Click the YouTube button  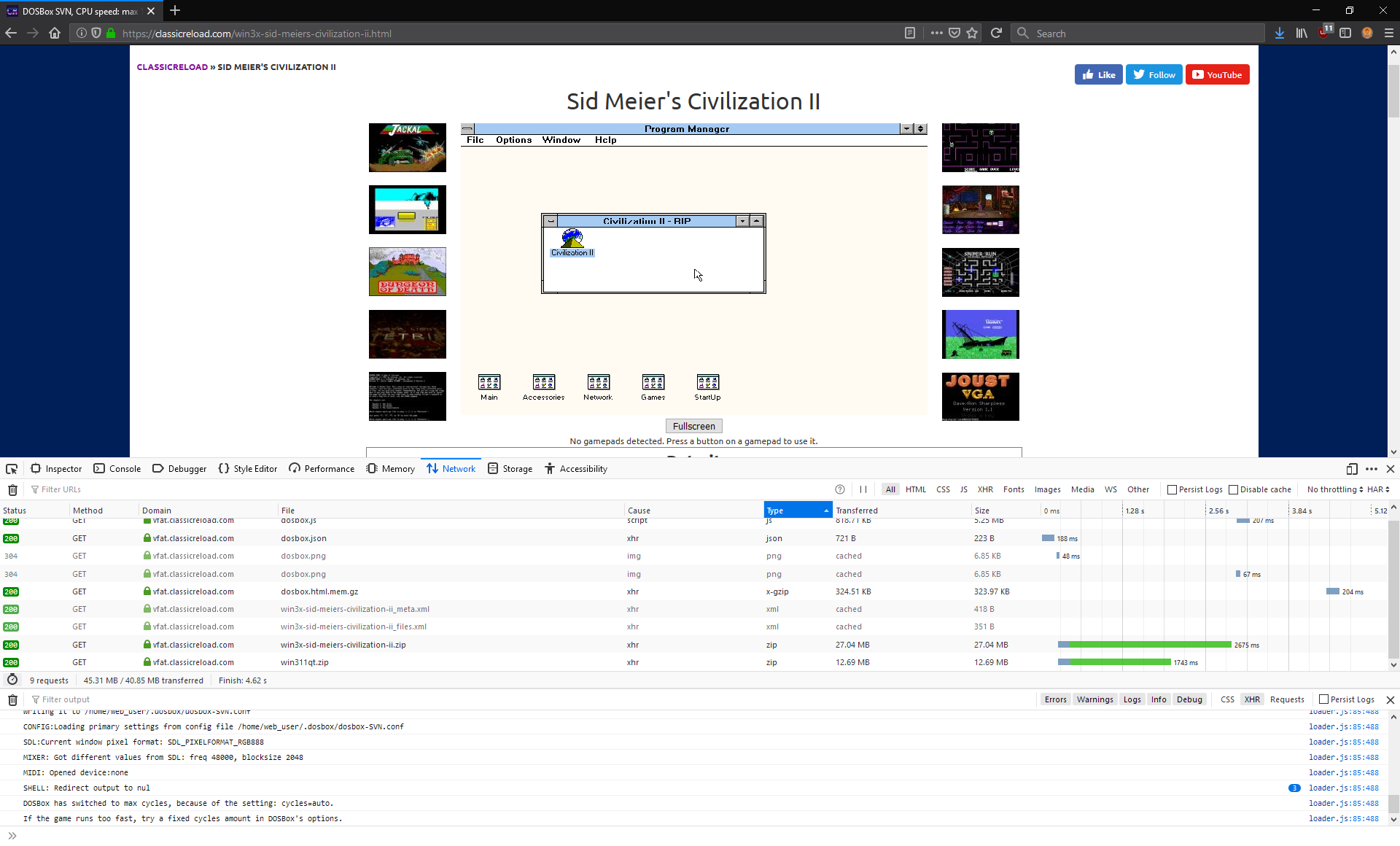[x=1217, y=75]
